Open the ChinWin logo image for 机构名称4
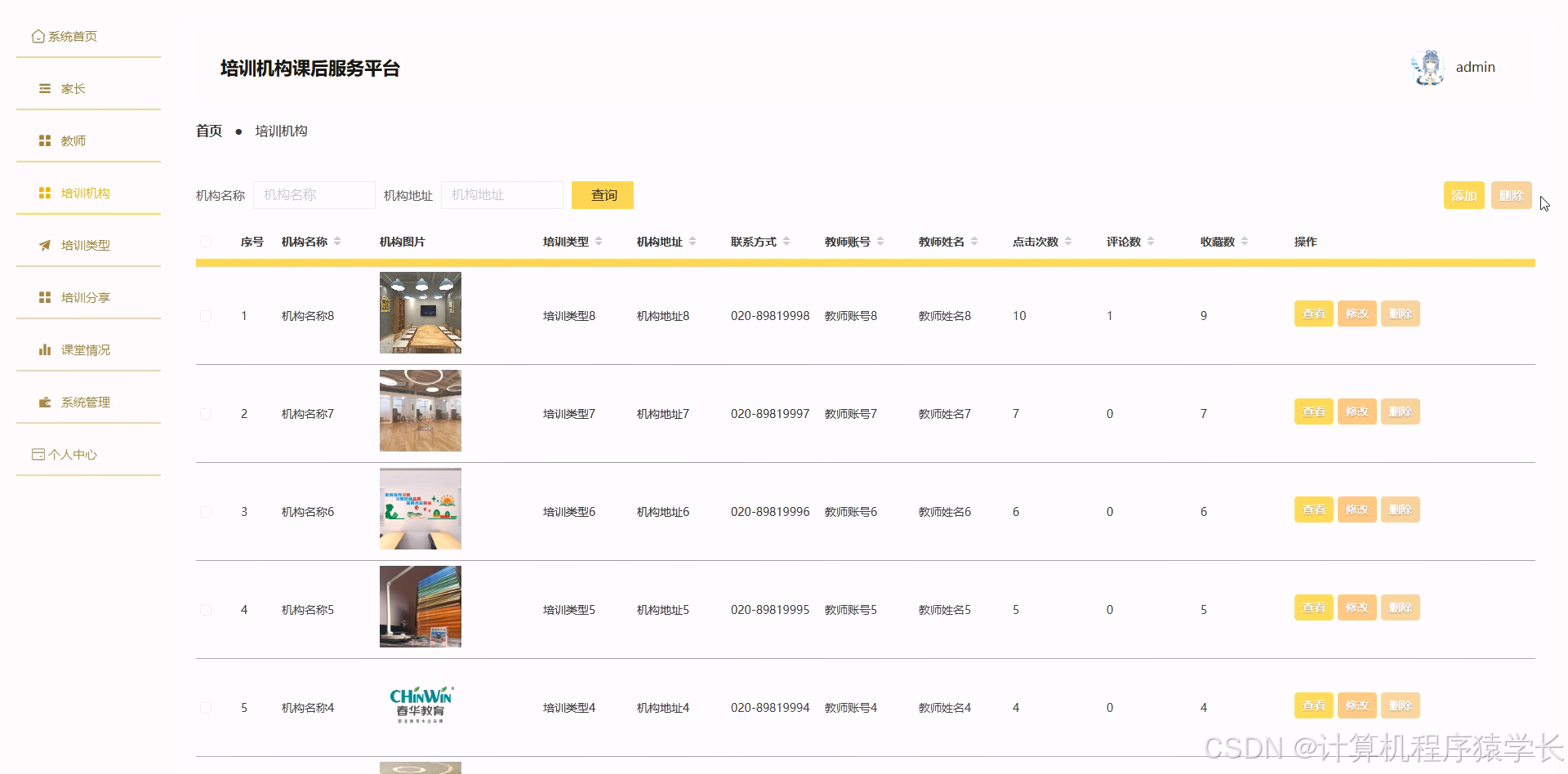This screenshot has width=1568, height=774. click(x=421, y=705)
